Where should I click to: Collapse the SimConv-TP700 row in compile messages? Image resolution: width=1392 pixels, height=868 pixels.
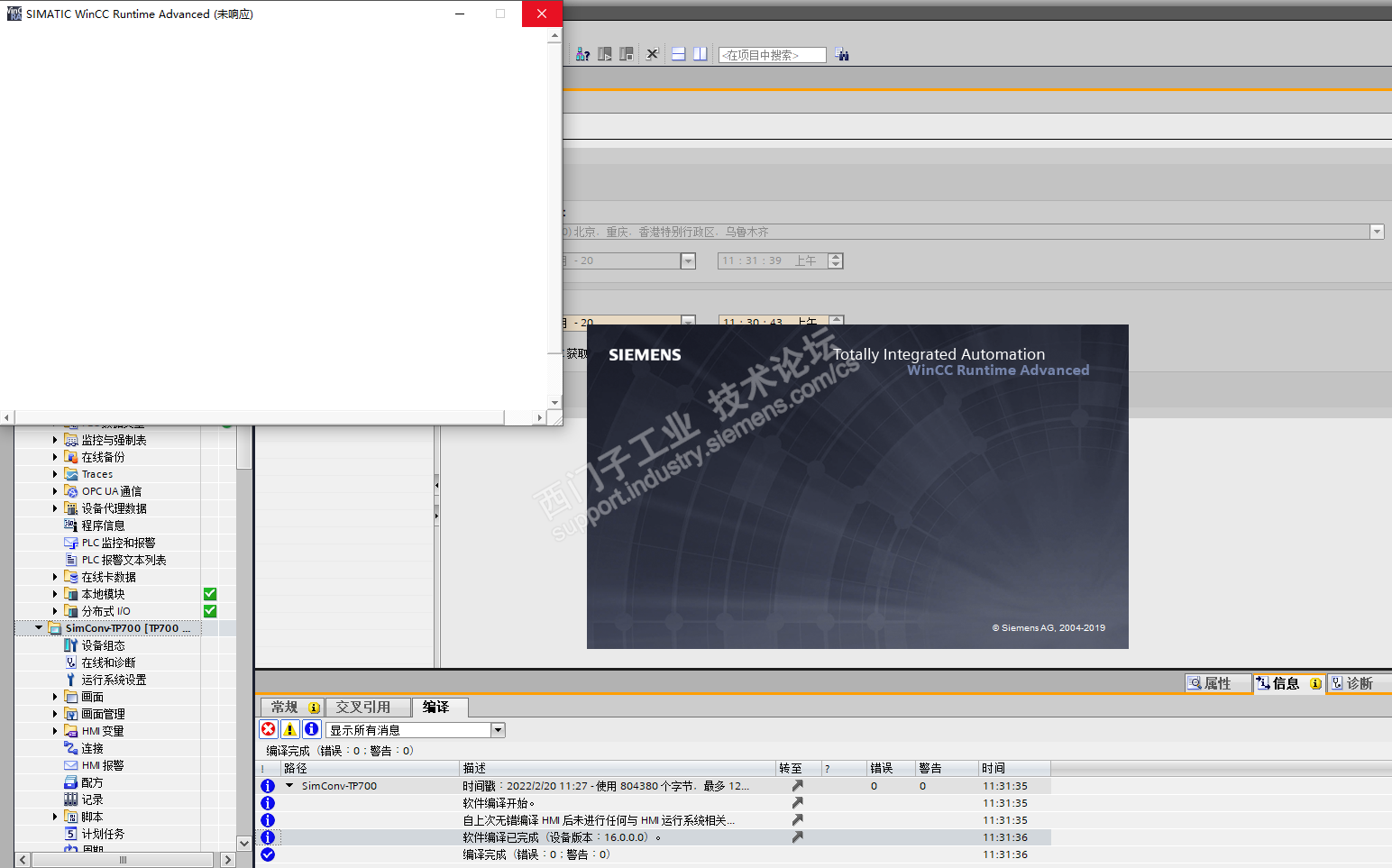(x=289, y=785)
